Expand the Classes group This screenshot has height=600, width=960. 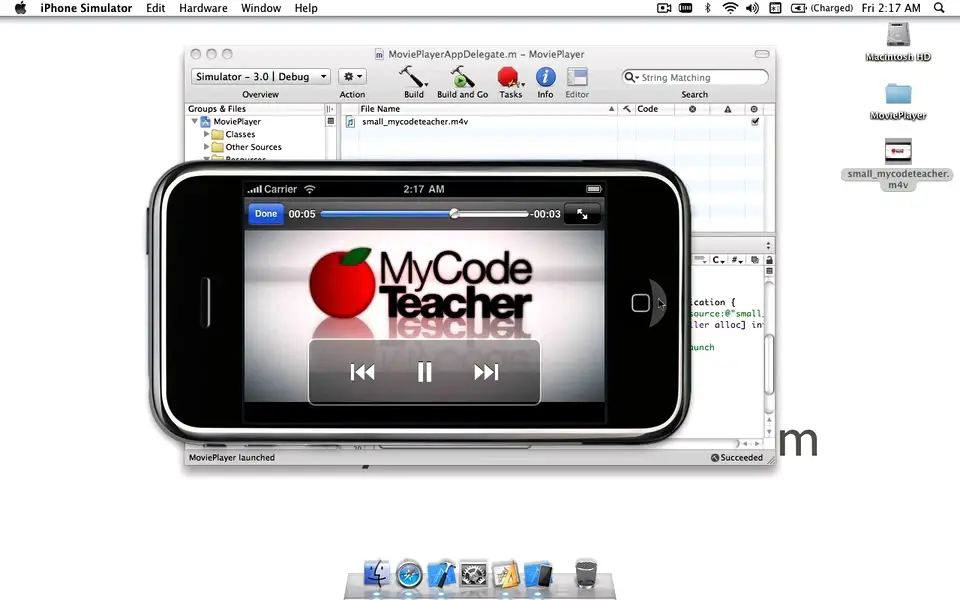tap(206, 134)
